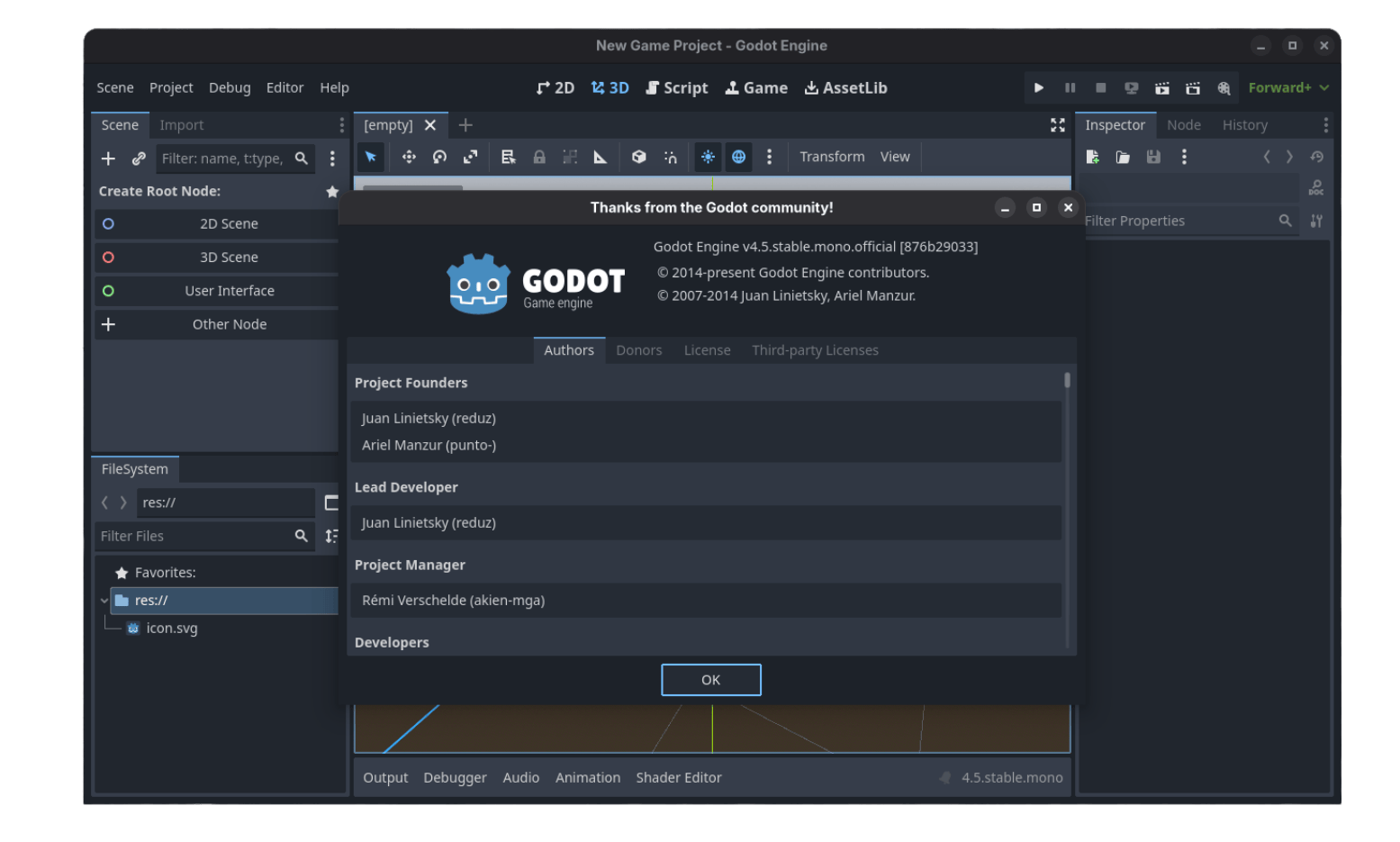Click the Movie Maker mode icon
The height and width of the screenshot is (842, 1400).
(1224, 87)
